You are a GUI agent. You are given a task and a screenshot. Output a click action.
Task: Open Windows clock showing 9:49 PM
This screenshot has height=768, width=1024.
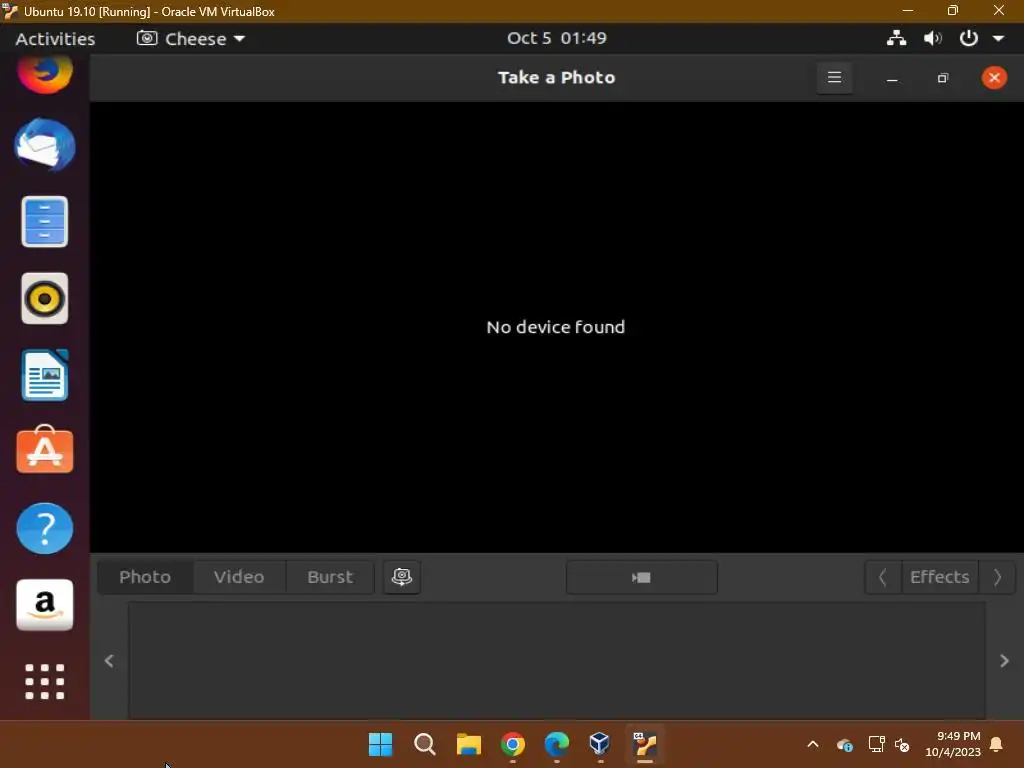click(x=953, y=744)
